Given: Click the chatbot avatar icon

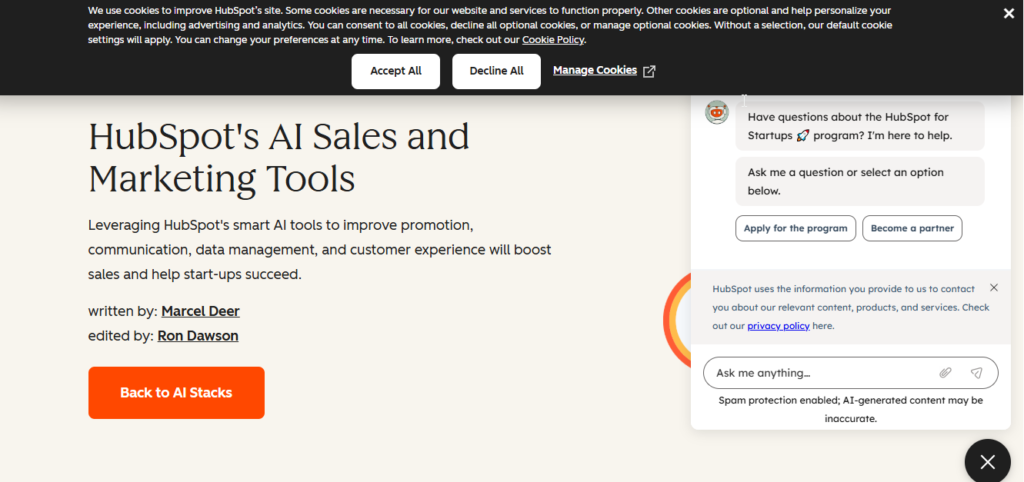Looking at the screenshot, I should coord(716,112).
